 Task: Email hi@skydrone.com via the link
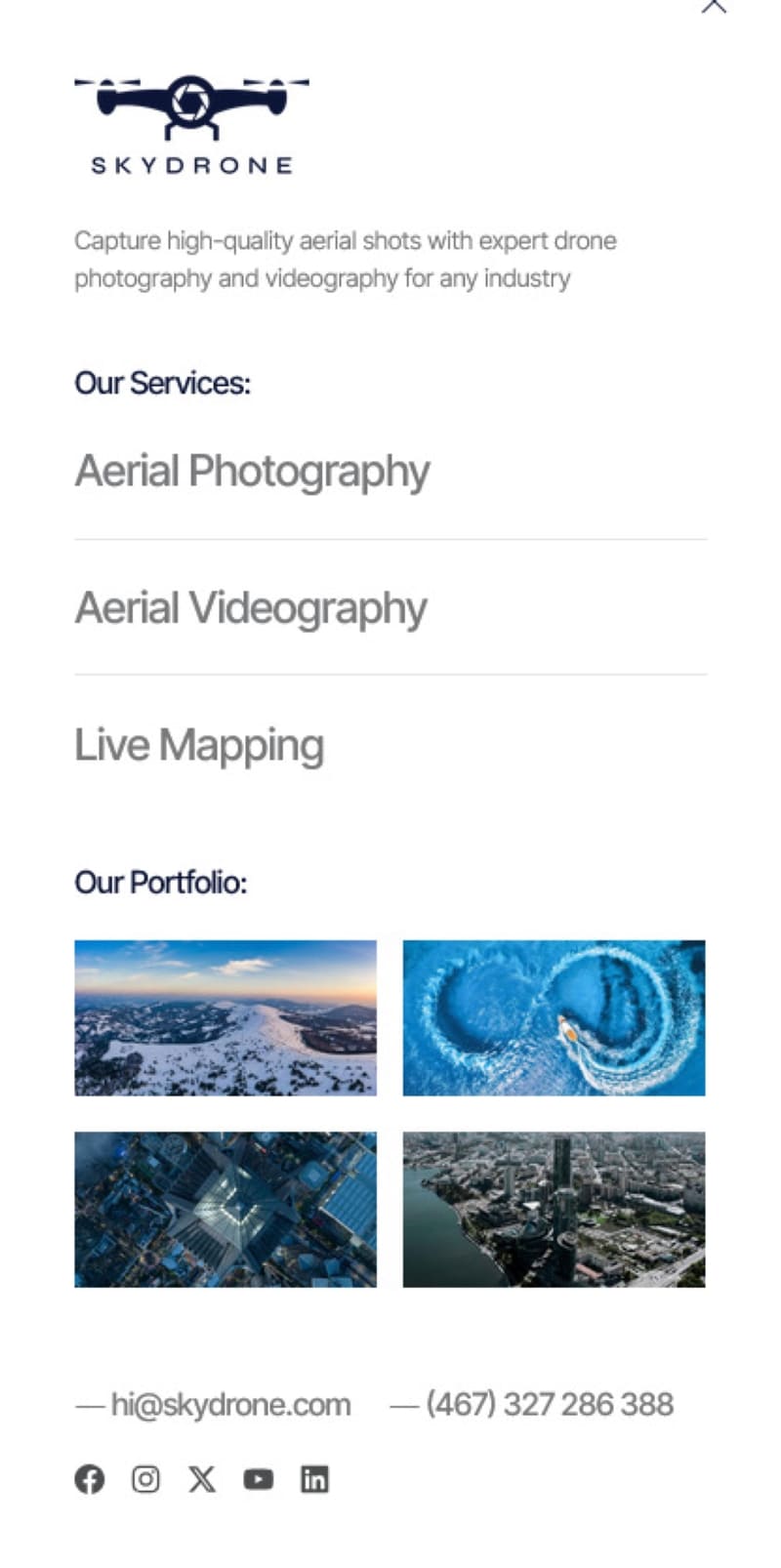coord(230,1404)
